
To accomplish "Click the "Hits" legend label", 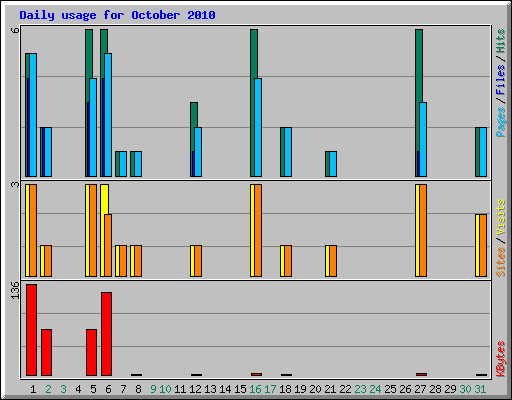I will click(x=501, y=41).
